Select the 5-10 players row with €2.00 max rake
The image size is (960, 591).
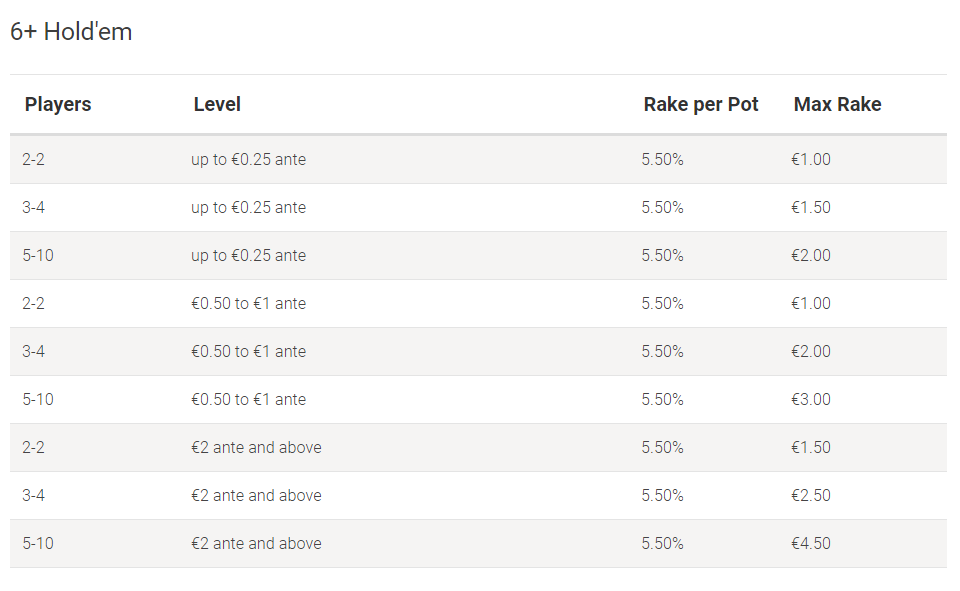point(478,255)
